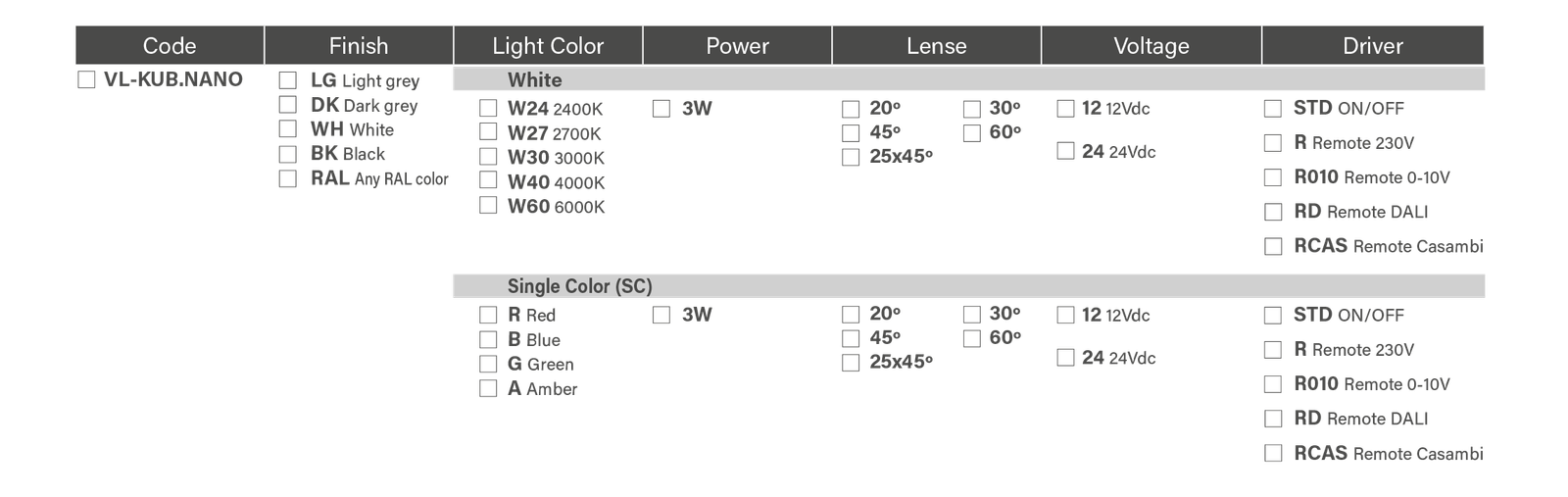Check 60° lense in the White section
The width and height of the screenshot is (1568, 497).
(972, 132)
